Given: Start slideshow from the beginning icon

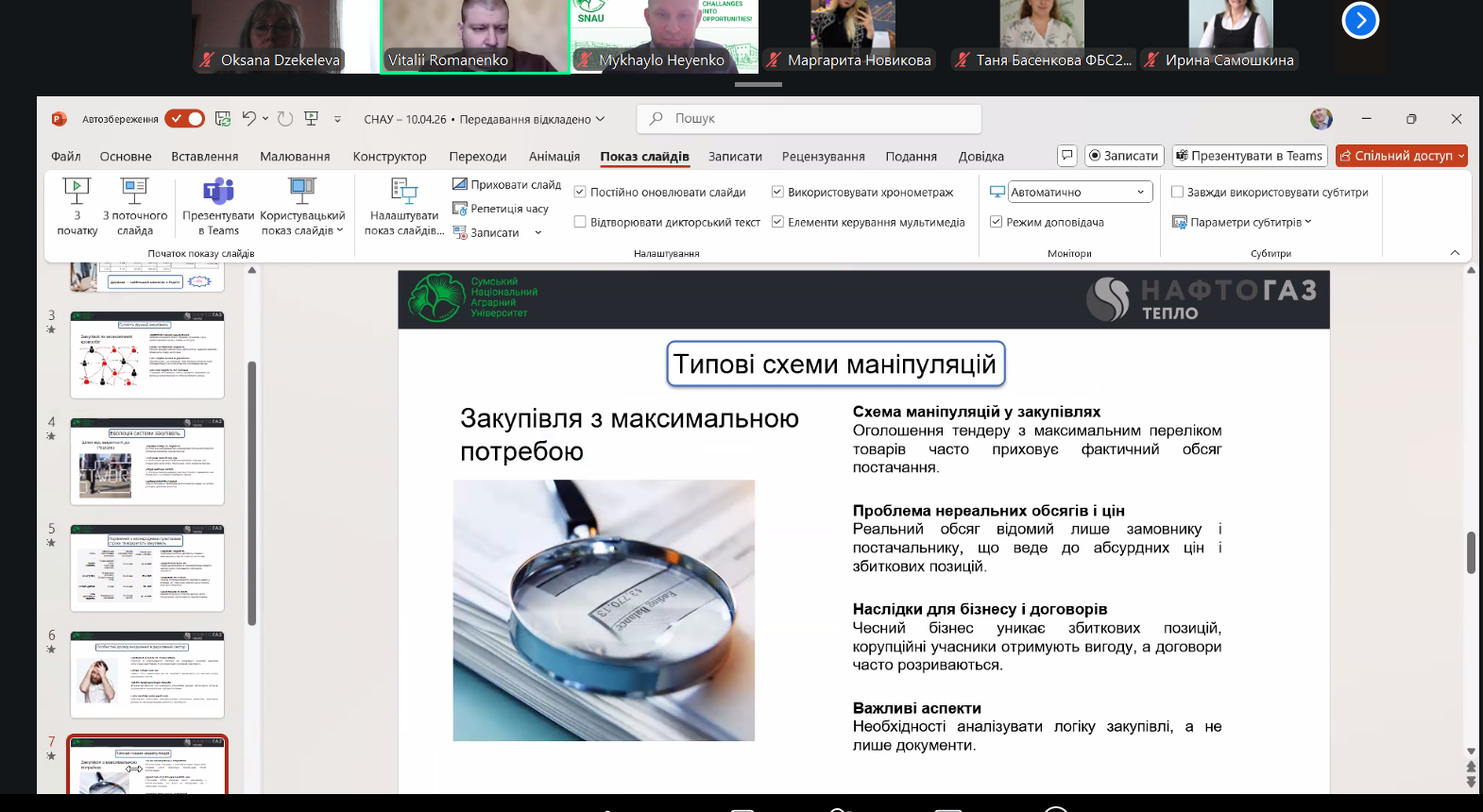Looking at the screenshot, I should [x=77, y=193].
